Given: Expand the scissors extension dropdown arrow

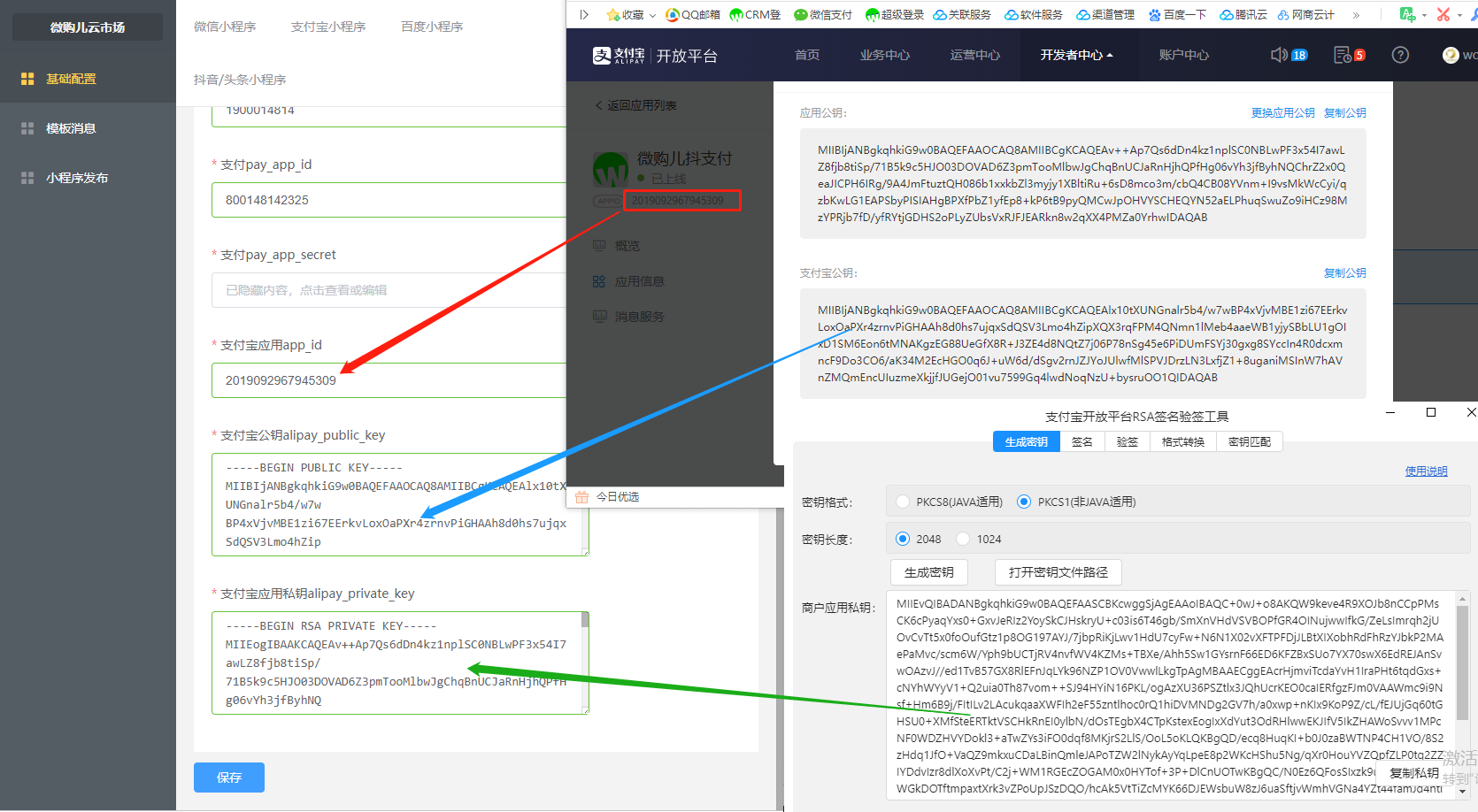Looking at the screenshot, I should (x=1459, y=15).
